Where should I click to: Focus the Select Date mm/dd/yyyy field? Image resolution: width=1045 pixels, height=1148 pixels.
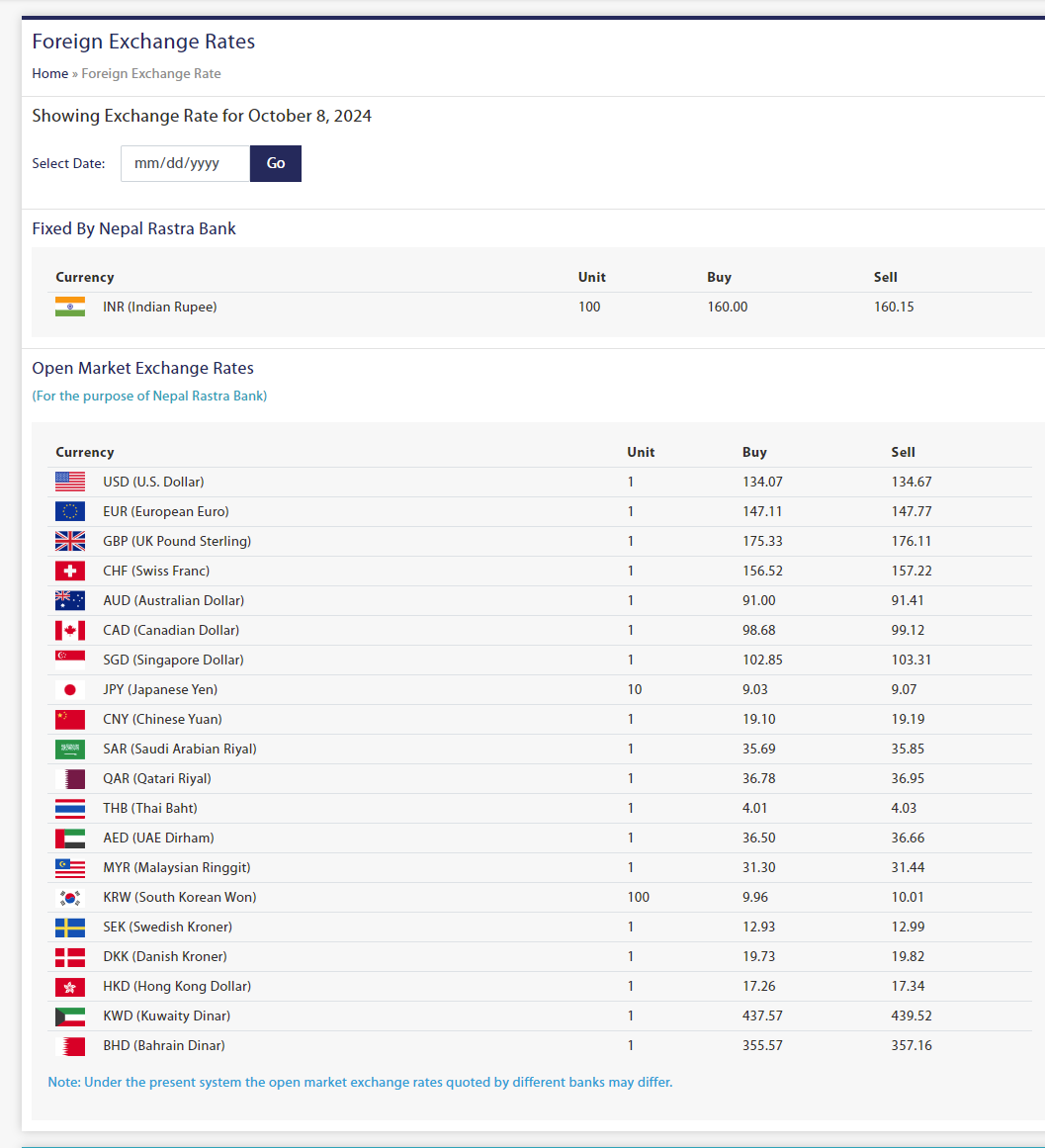coord(185,163)
